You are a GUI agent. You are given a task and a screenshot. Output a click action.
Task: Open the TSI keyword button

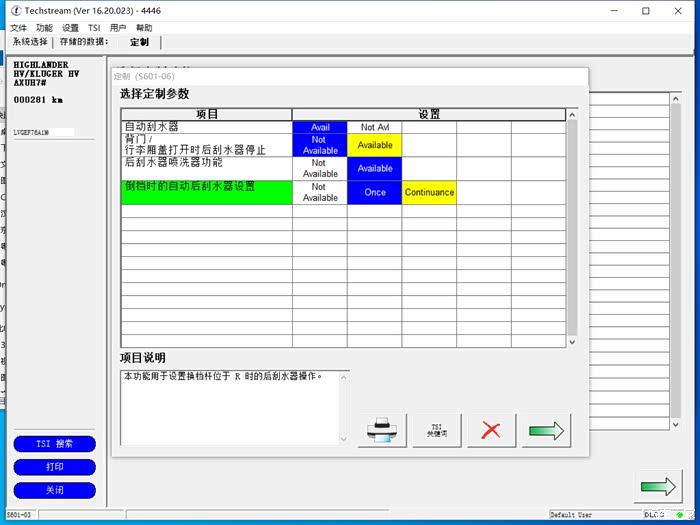(437, 430)
